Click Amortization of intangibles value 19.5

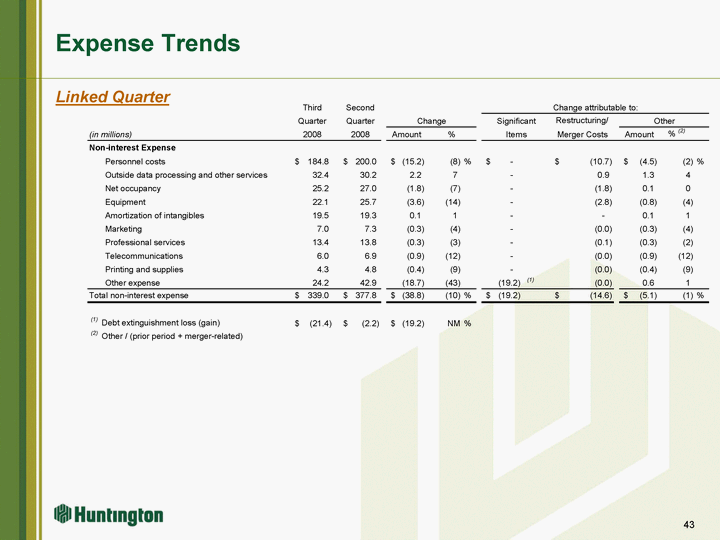(x=321, y=215)
